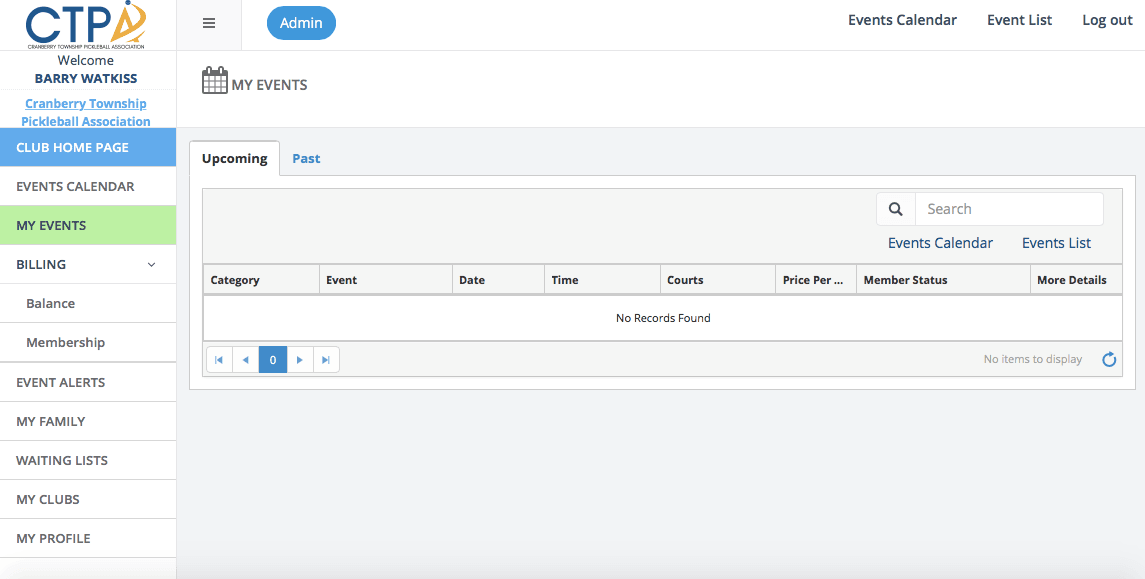Open My Profile in sidebar
This screenshot has height=579, width=1145.
(53, 538)
